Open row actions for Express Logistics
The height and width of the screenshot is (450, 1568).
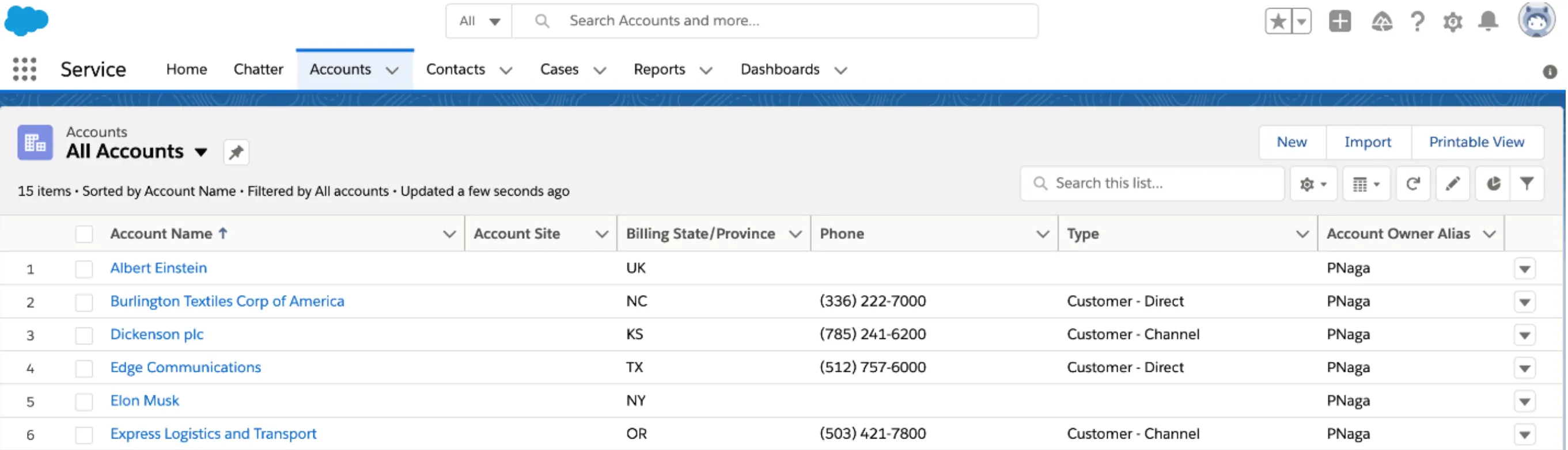click(x=1525, y=435)
